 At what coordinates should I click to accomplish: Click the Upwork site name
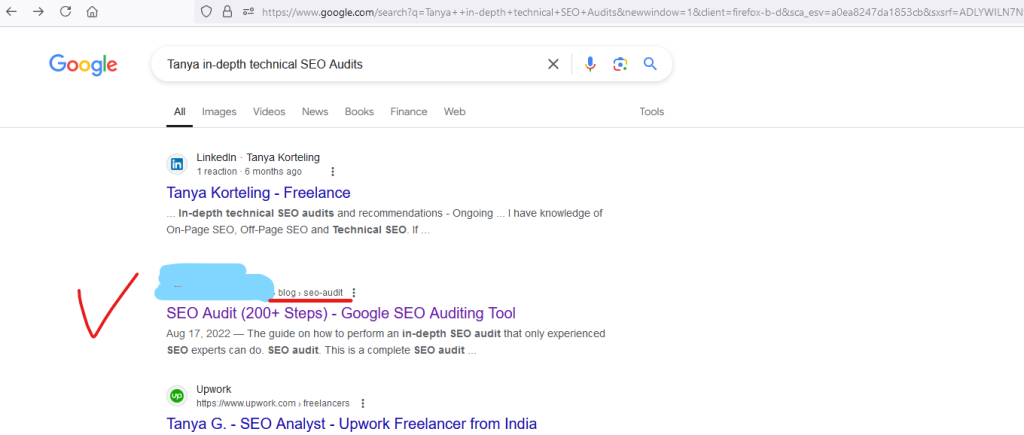[214, 389]
